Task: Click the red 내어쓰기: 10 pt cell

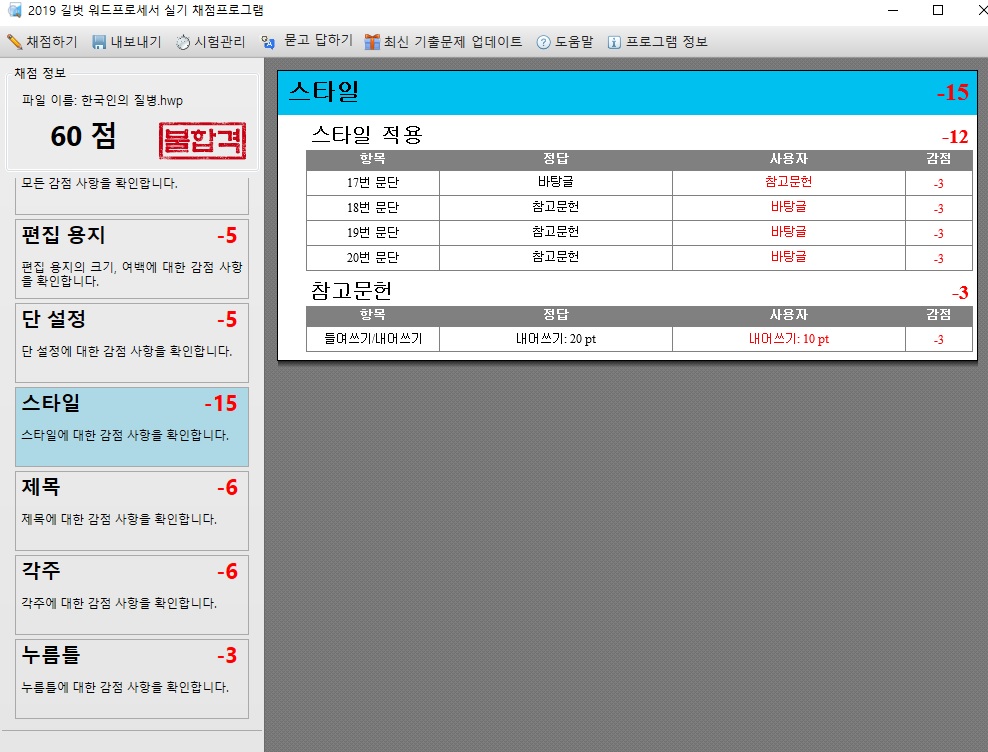Action: (789, 339)
